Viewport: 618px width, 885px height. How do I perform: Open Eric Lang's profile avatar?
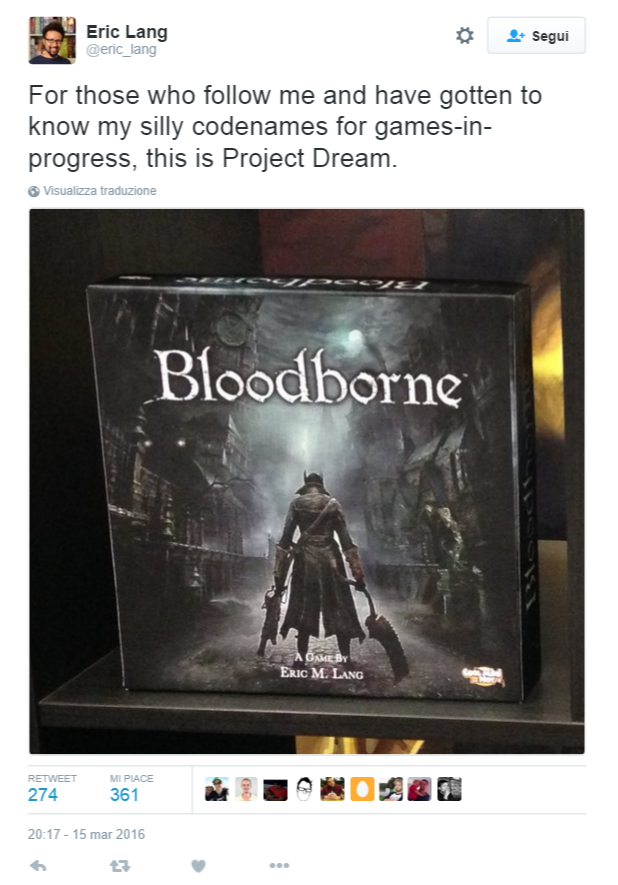coord(52,40)
